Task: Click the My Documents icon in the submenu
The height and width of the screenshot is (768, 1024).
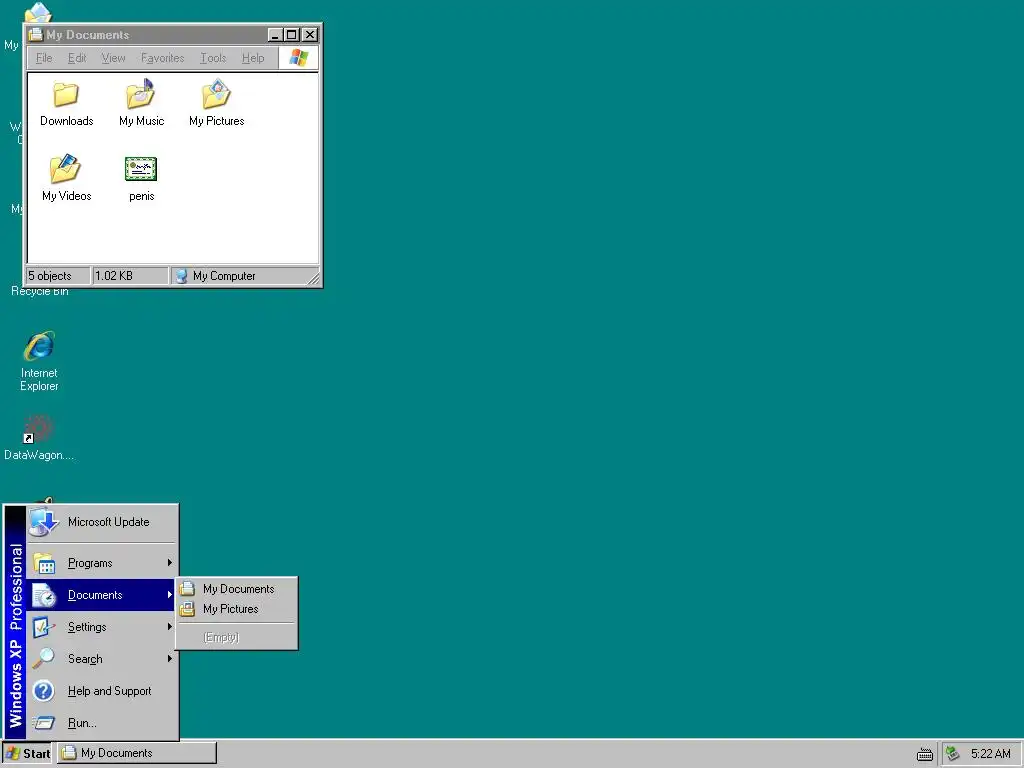Action: 187,588
